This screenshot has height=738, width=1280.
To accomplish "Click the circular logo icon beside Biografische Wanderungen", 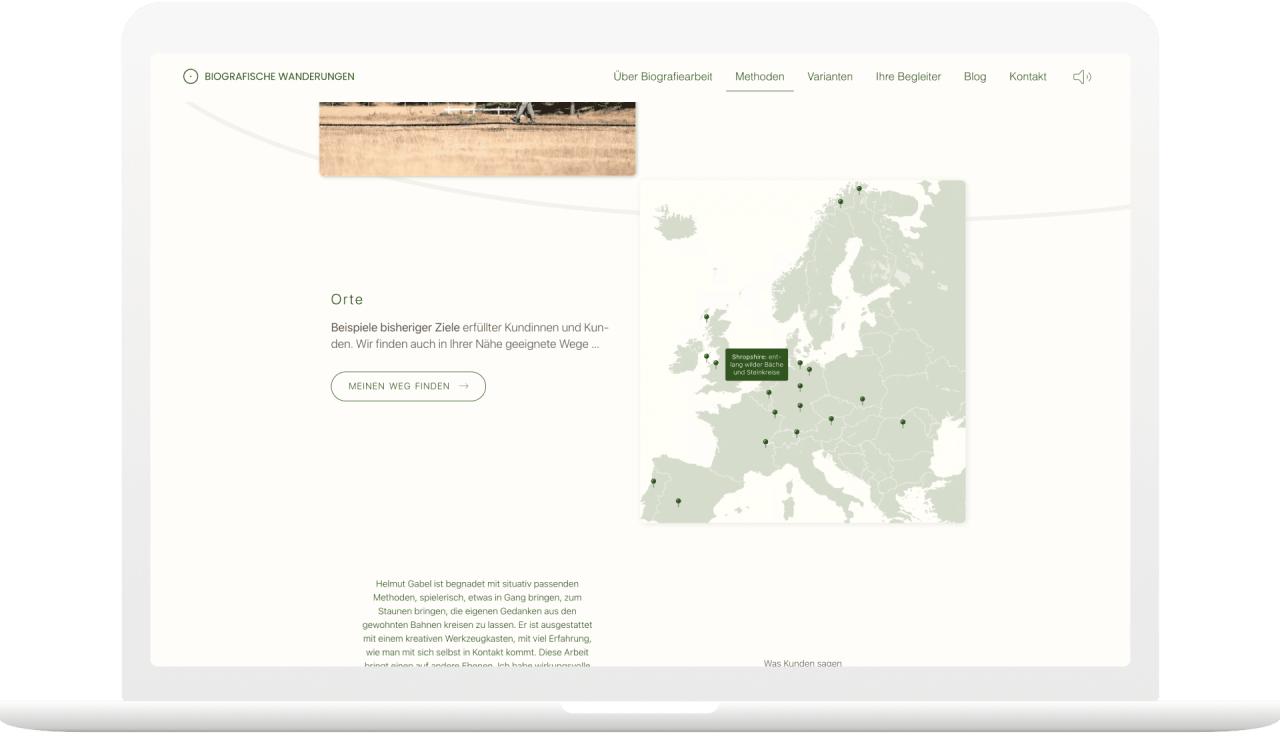I will pos(190,76).
